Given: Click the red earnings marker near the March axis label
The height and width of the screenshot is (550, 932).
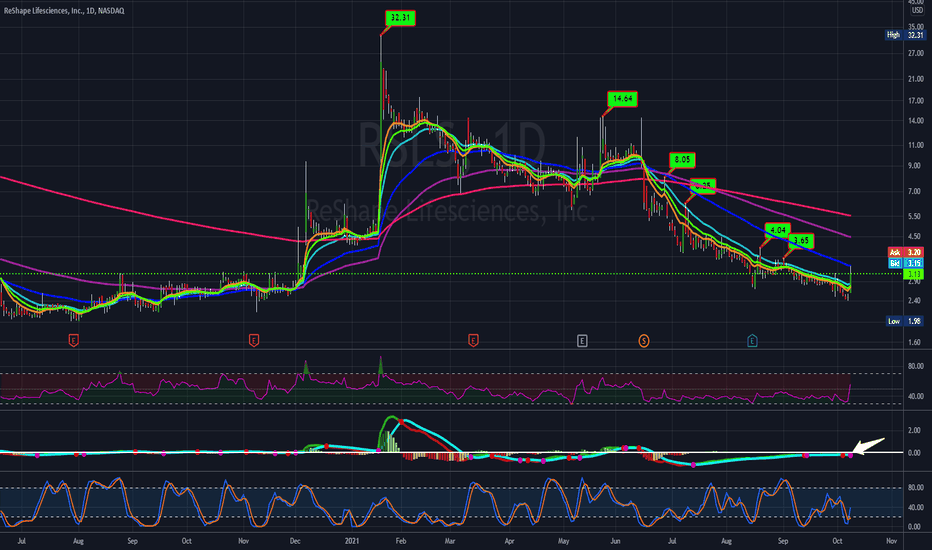Looking at the screenshot, I should coord(473,341).
